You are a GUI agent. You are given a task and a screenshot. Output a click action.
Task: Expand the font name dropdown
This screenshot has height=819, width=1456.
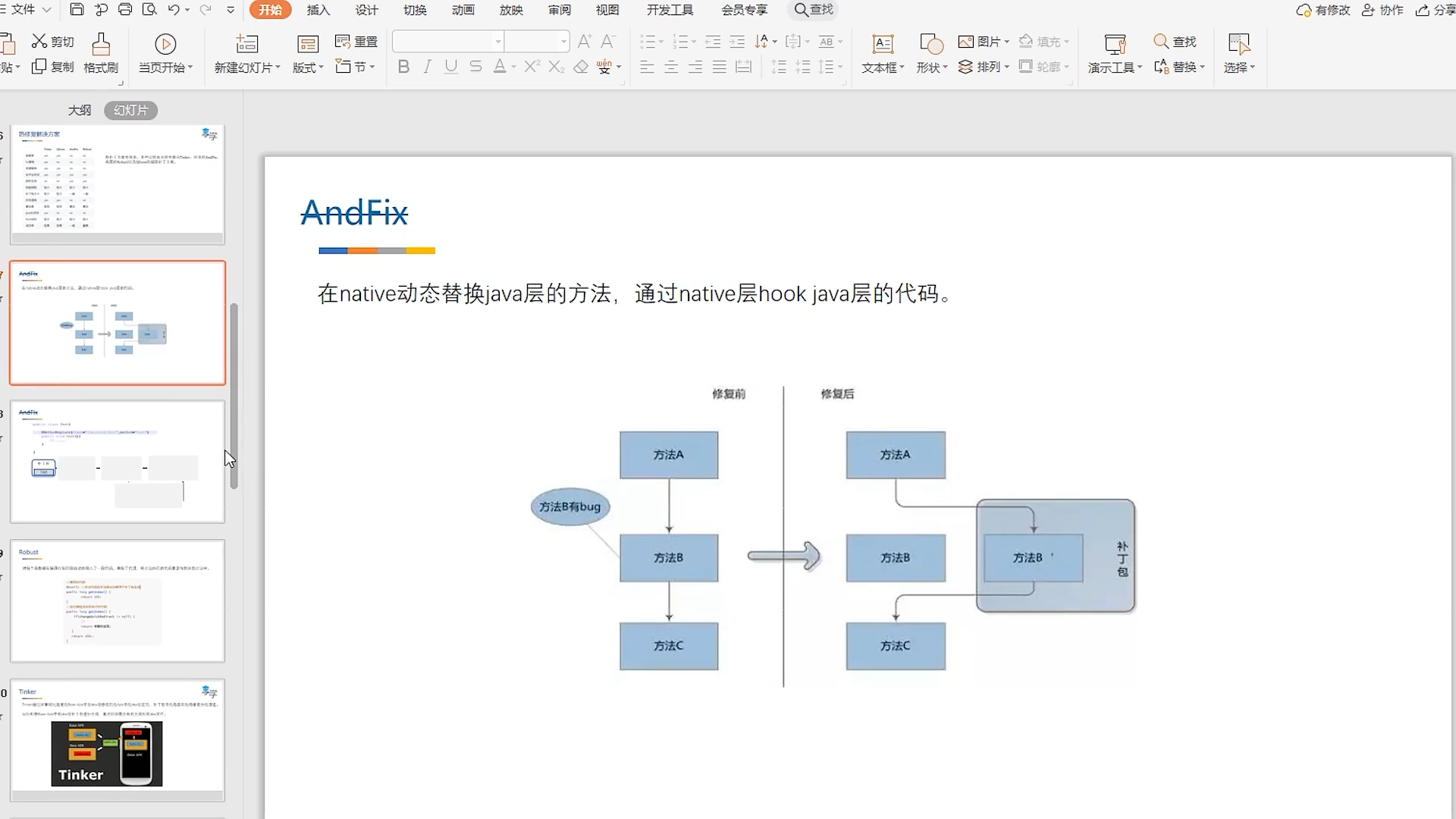498,42
